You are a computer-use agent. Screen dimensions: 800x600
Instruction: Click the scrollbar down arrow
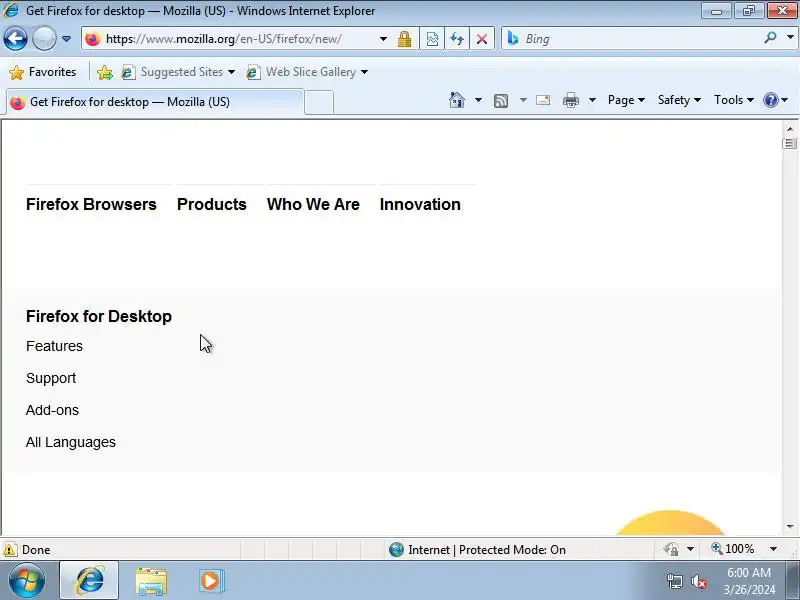point(790,527)
